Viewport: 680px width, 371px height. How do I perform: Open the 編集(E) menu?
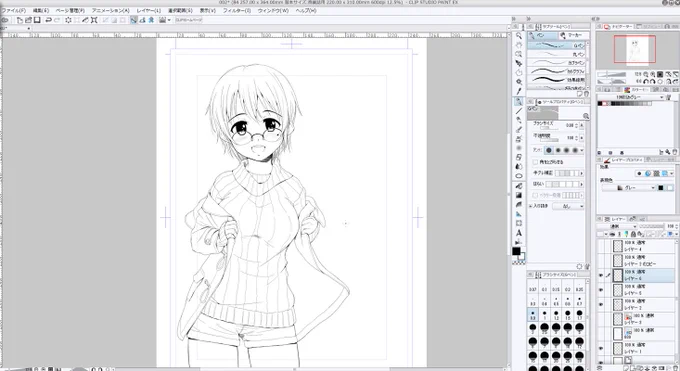point(41,10)
